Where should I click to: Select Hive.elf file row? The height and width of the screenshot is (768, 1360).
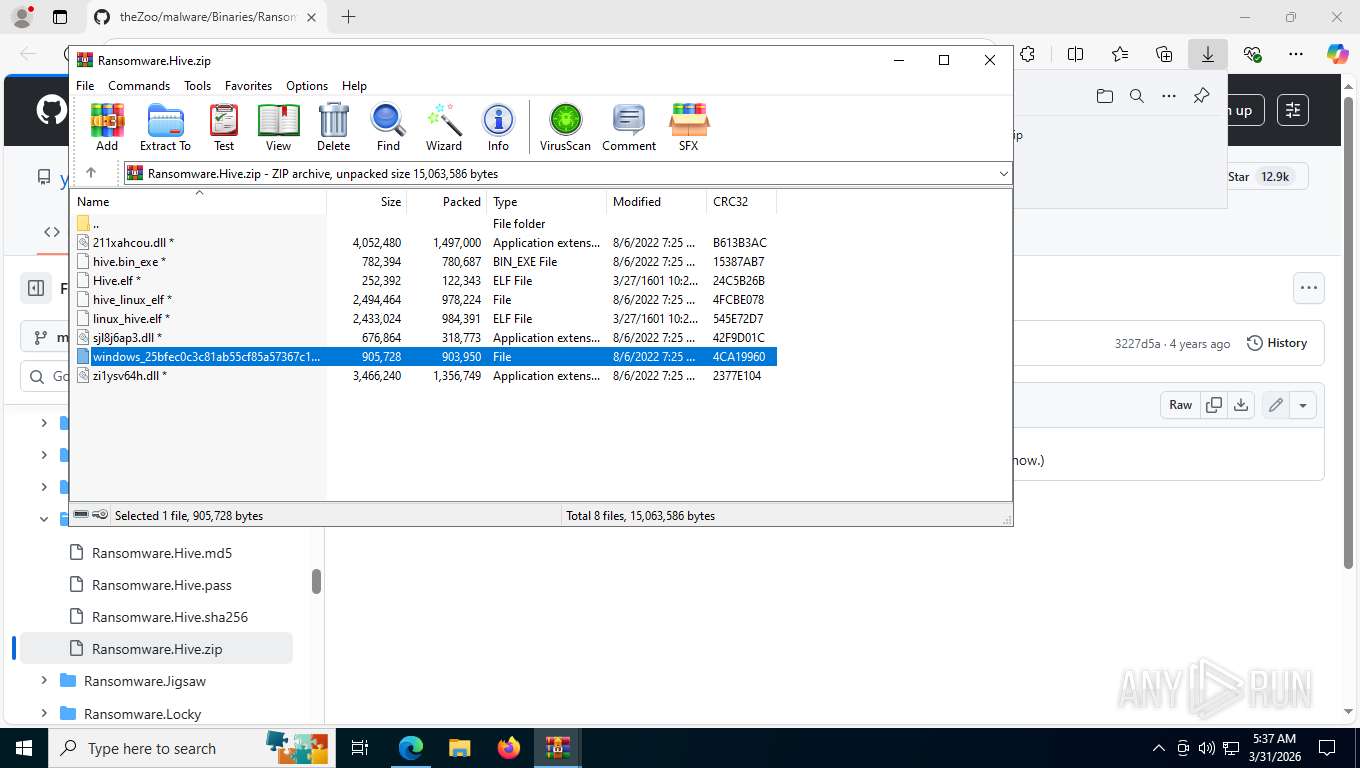click(x=423, y=281)
